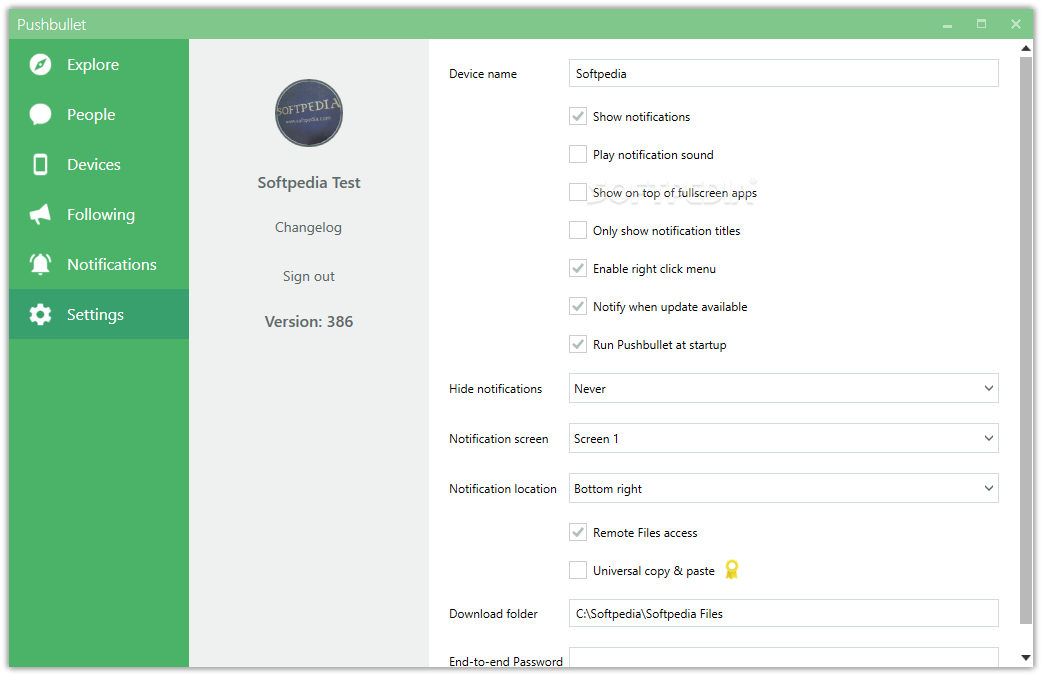Click the scrollbar down arrow
This screenshot has height=676, width=1042.
coord(1026,658)
